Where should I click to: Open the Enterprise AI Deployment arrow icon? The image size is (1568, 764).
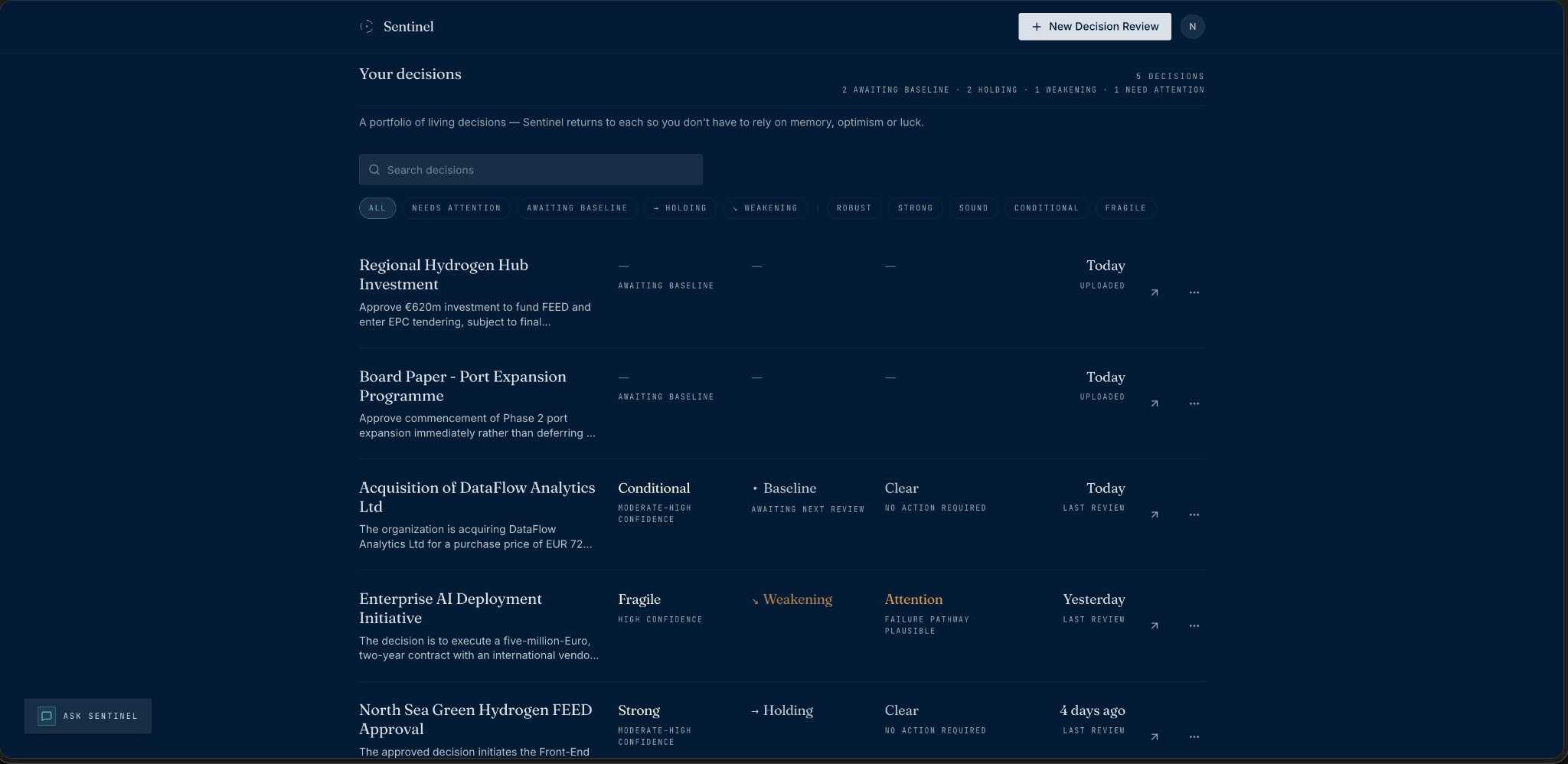click(x=1155, y=625)
